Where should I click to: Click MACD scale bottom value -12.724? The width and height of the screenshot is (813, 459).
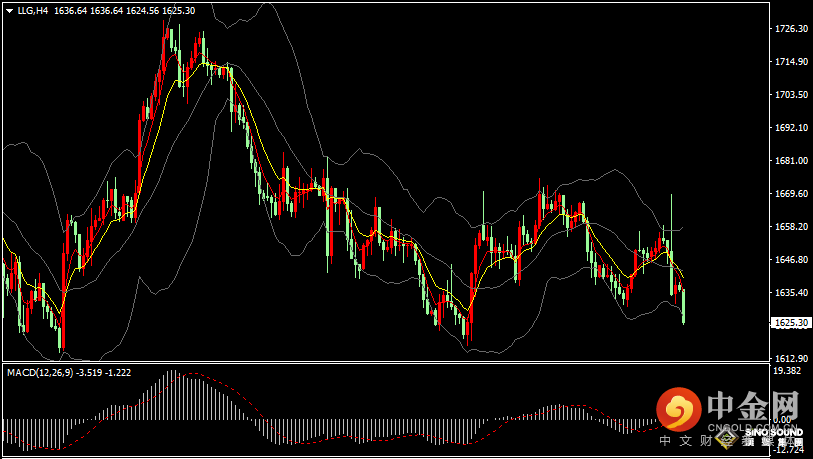point(787,450)
